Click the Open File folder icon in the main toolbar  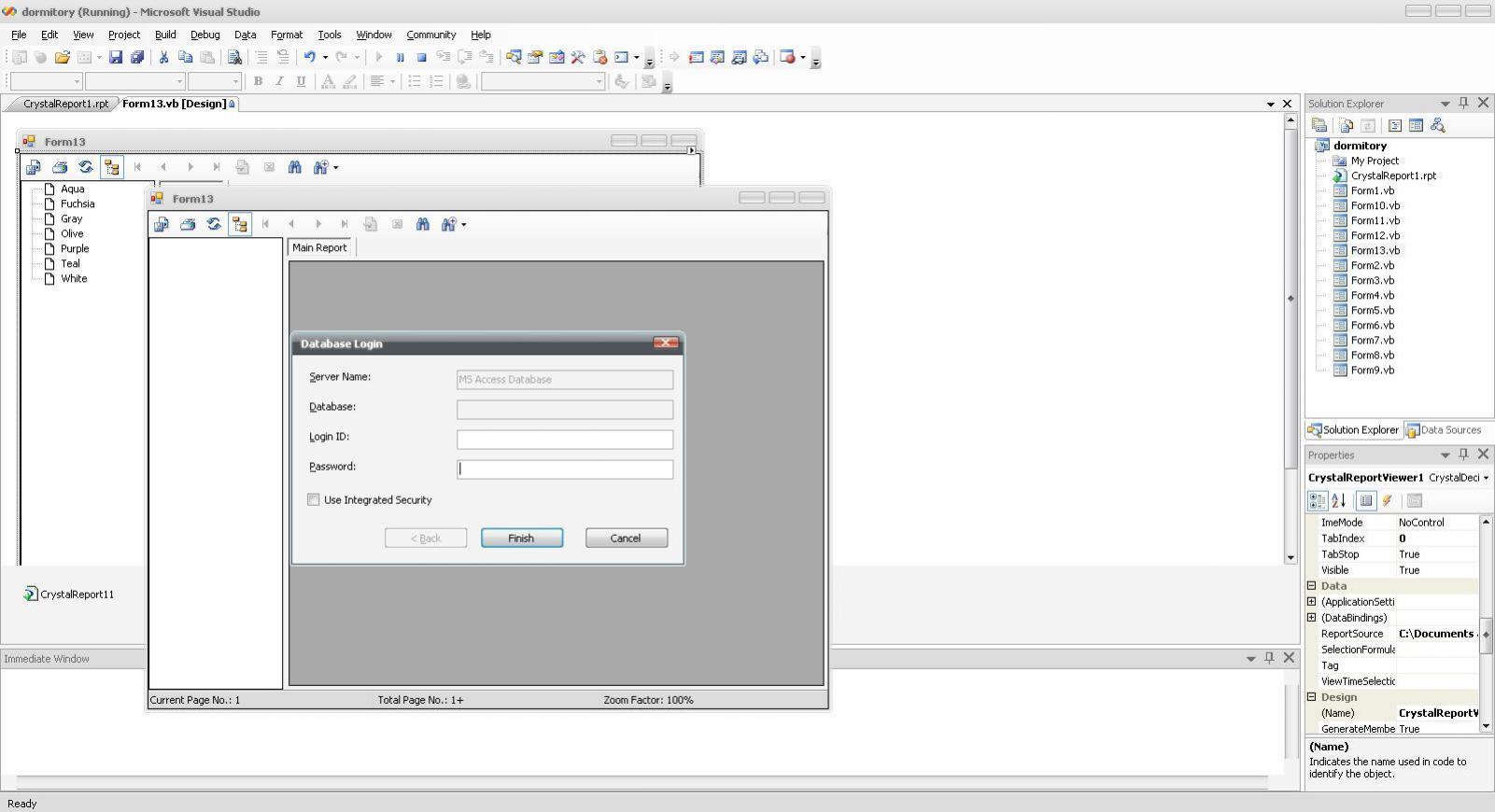[63, 57]
